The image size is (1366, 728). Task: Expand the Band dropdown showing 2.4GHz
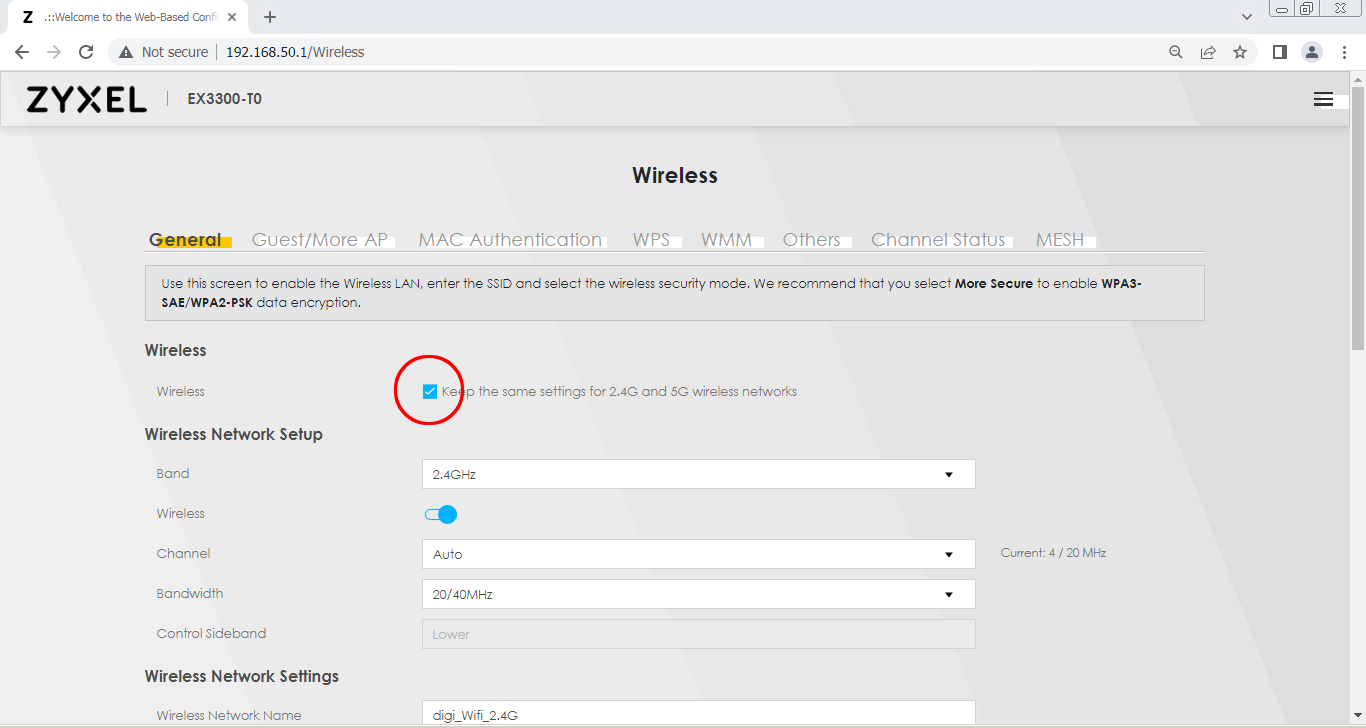(698, 474)
